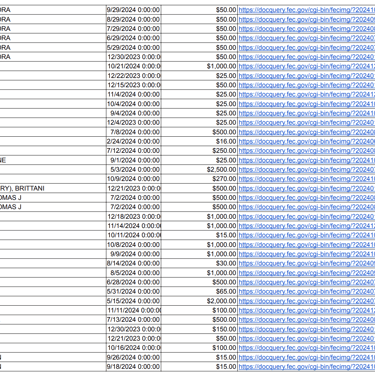Image resolution: width=375 pixels, height=375 pixels.
Task: Select the $30.00 amount cell
Action: click(199, 263)
